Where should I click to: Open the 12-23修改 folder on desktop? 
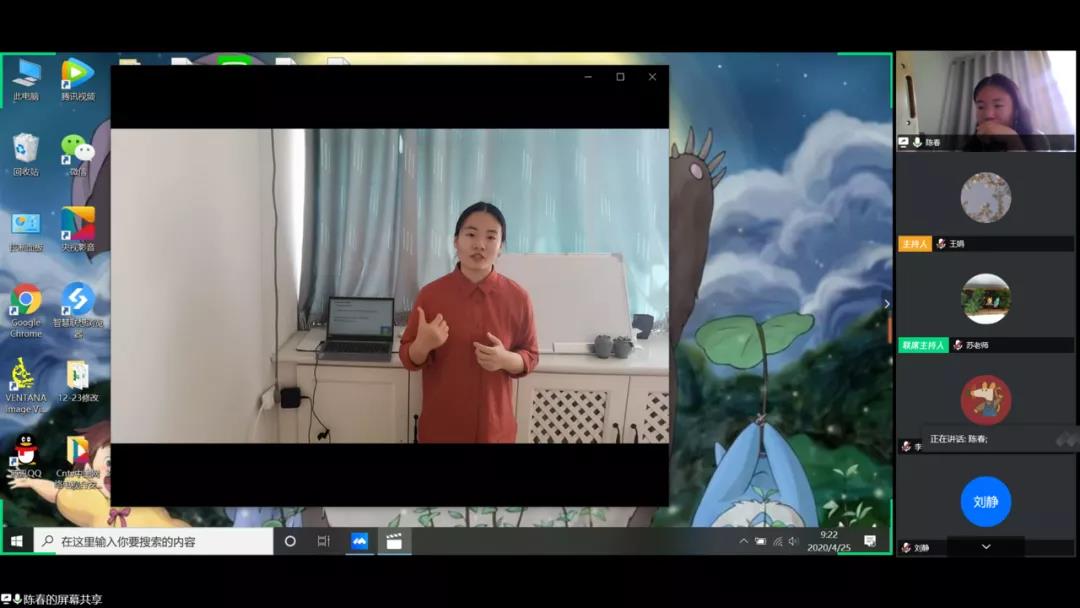click(x=77, y=377)
